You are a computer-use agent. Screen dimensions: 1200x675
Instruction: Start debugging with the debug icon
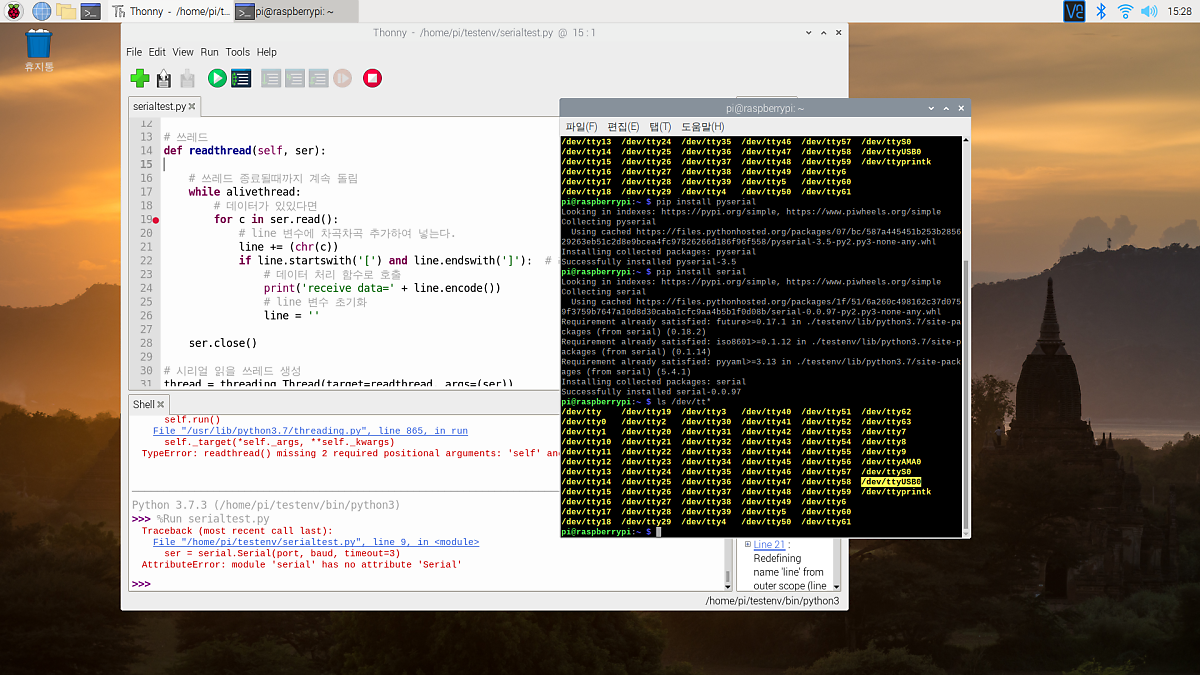tap(241, 78)
